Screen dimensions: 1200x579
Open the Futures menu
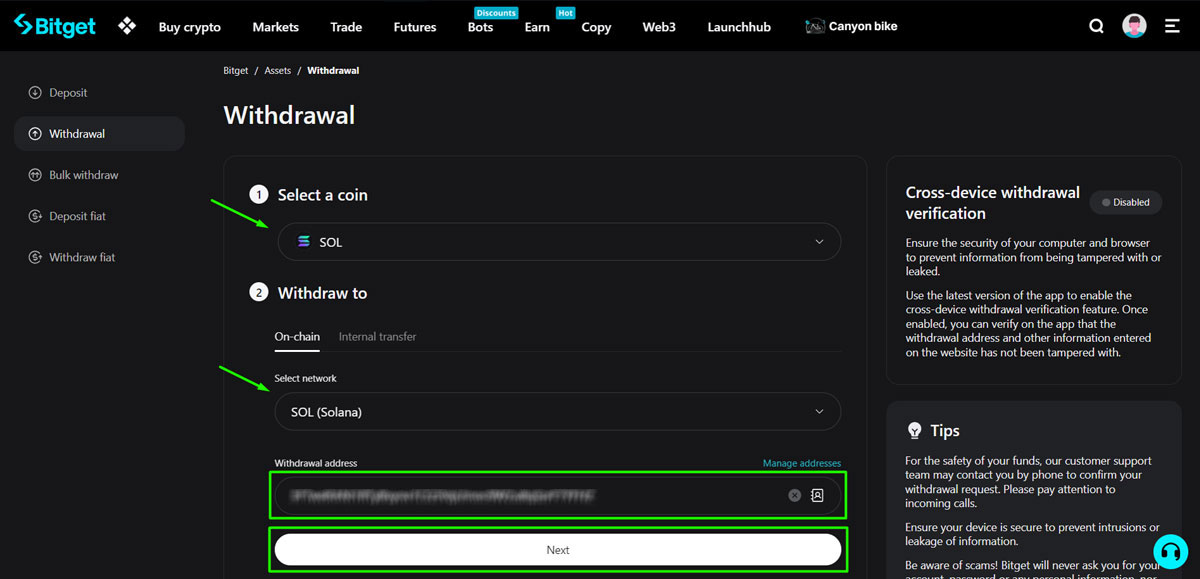pos(415,27)
